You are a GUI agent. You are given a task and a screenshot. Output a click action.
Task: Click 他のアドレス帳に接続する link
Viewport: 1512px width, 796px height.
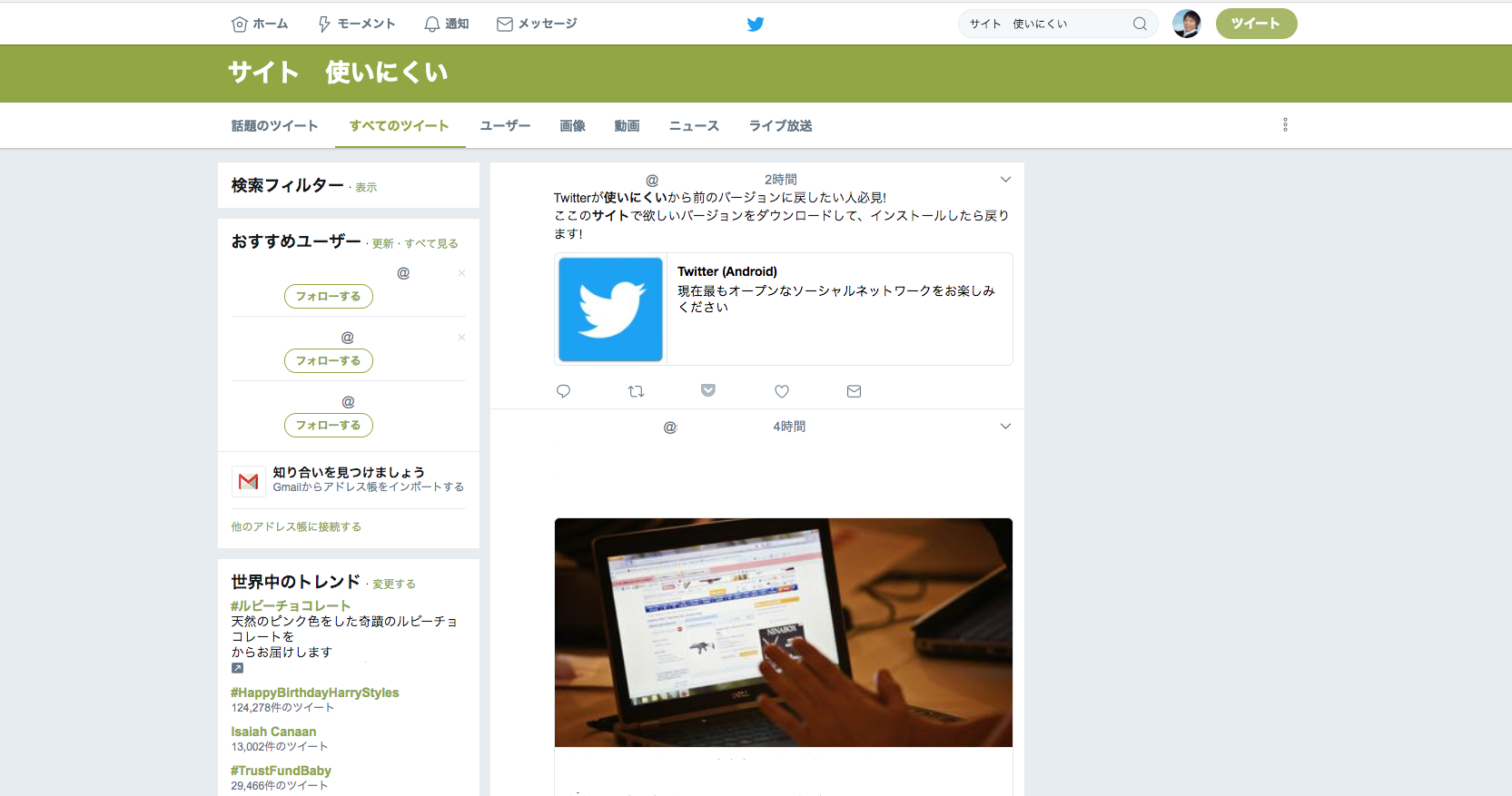[296, 526]
